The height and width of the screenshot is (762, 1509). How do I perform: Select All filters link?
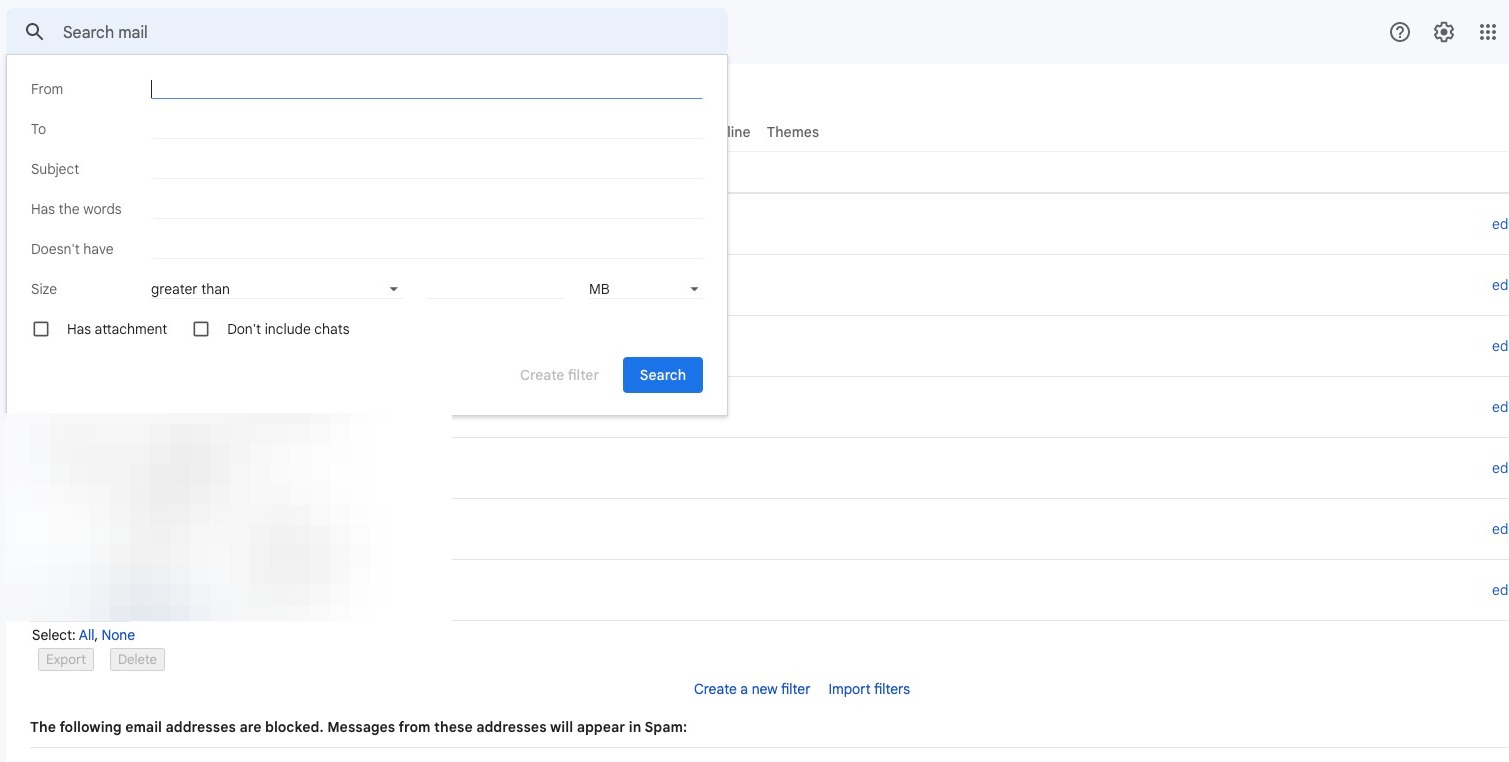click(86, 635)
